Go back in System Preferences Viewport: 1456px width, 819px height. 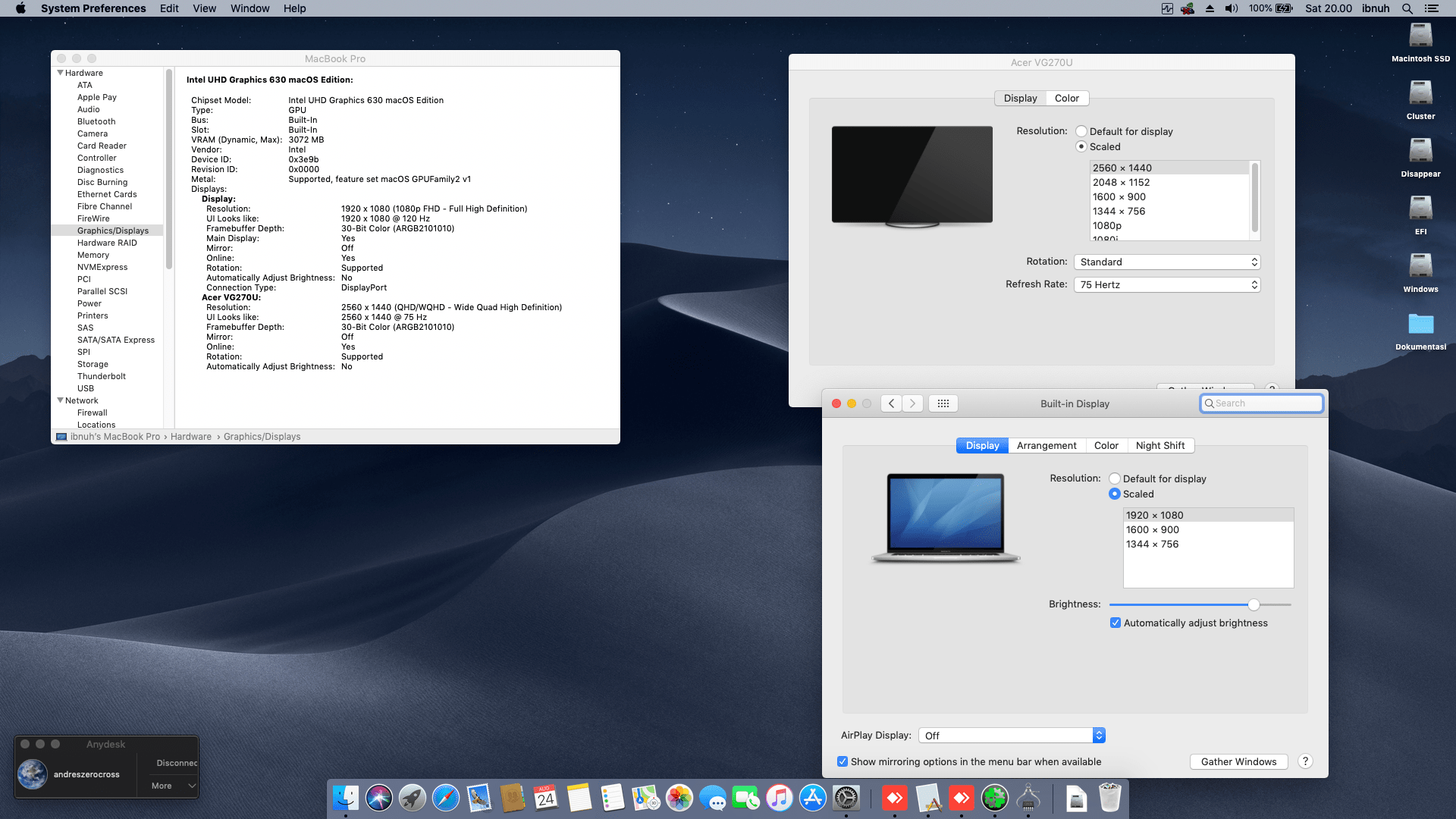(892, 403)
